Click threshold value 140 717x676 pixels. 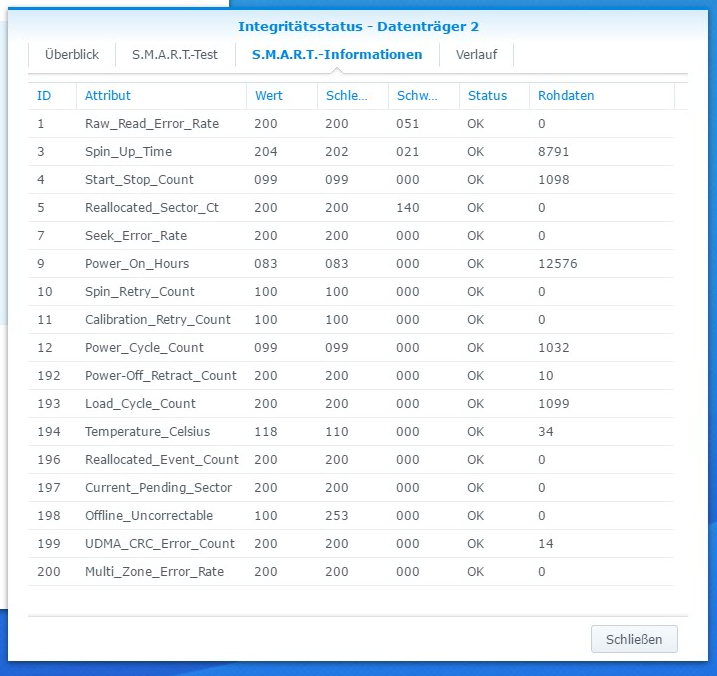pos(407,207)
